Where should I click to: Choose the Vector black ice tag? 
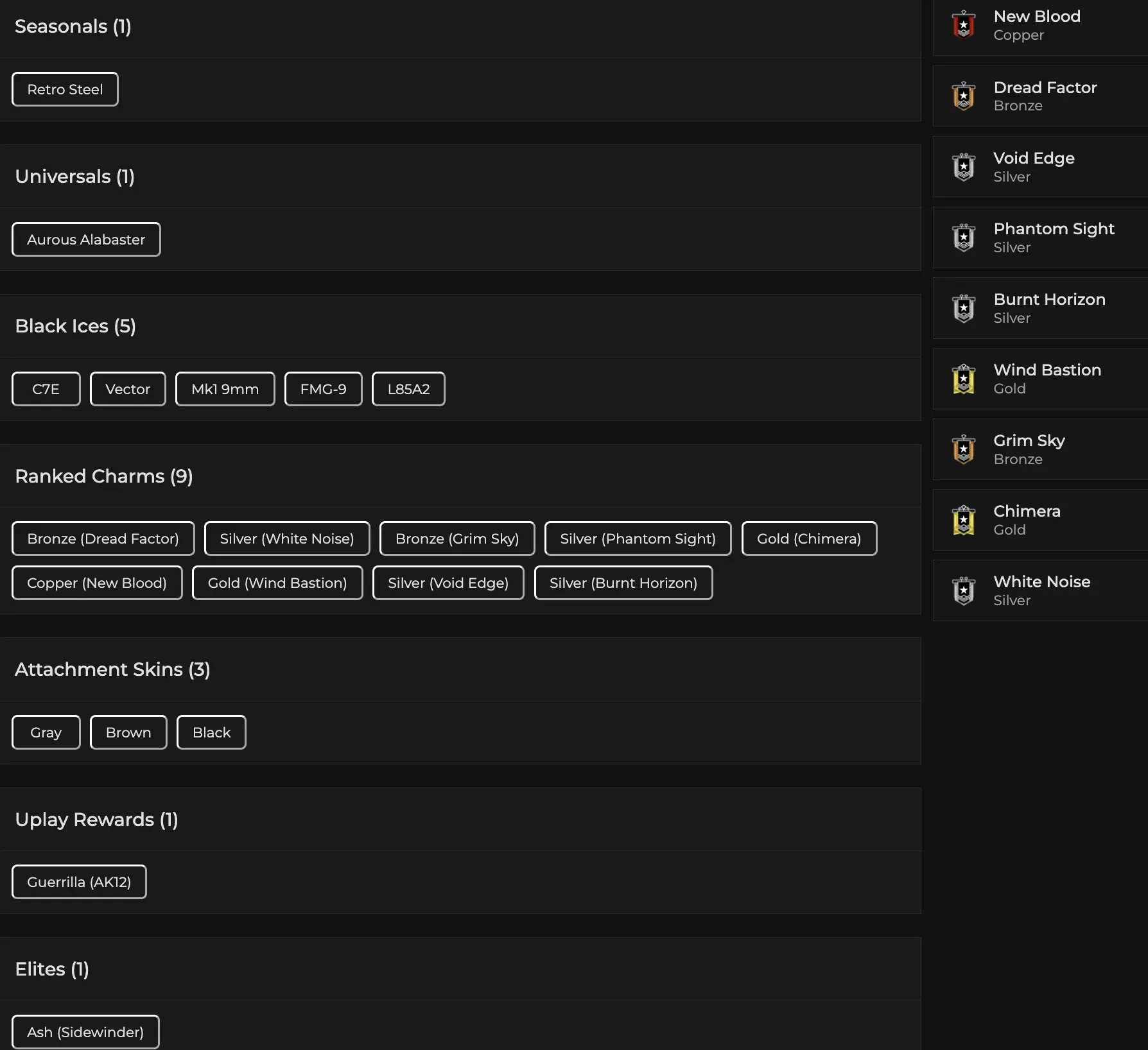128,389
